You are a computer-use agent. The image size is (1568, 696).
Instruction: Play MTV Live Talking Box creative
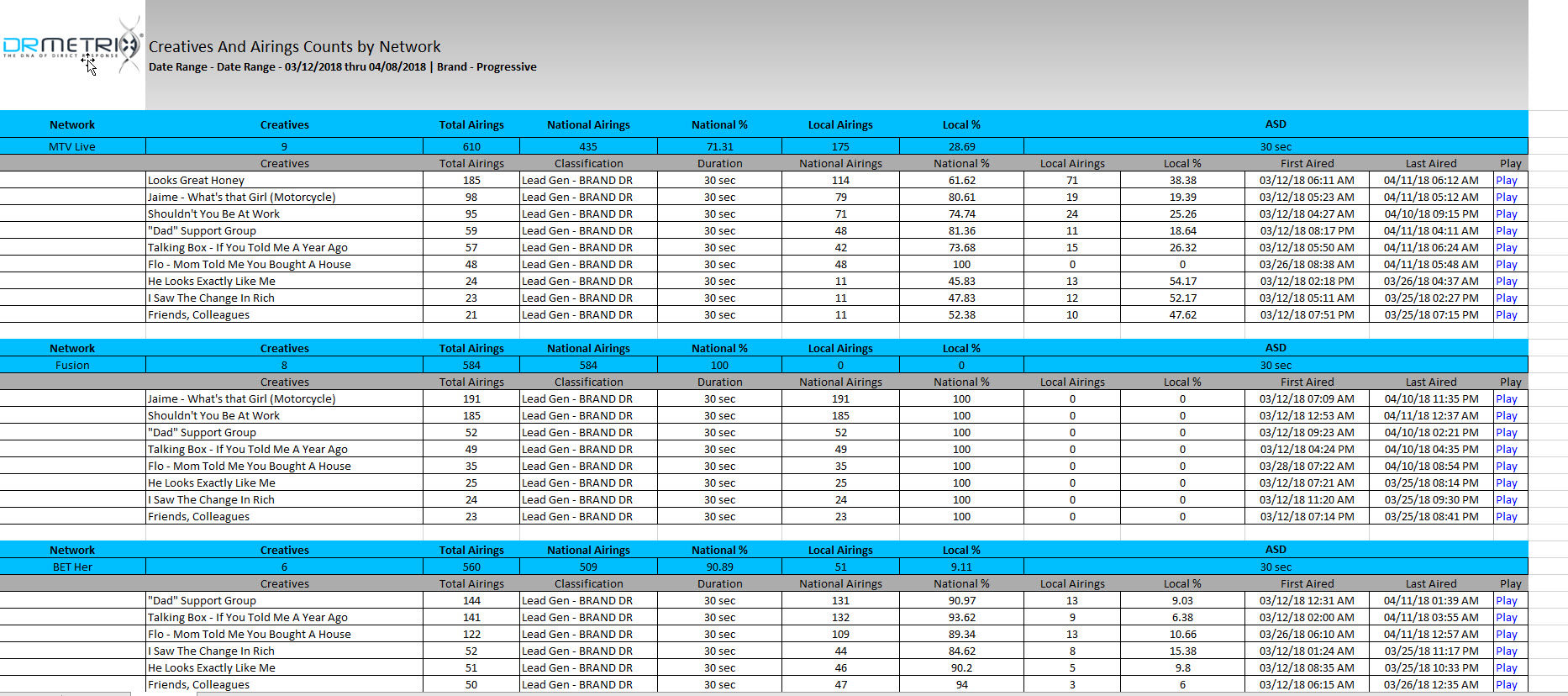(x=1506, y=247)
